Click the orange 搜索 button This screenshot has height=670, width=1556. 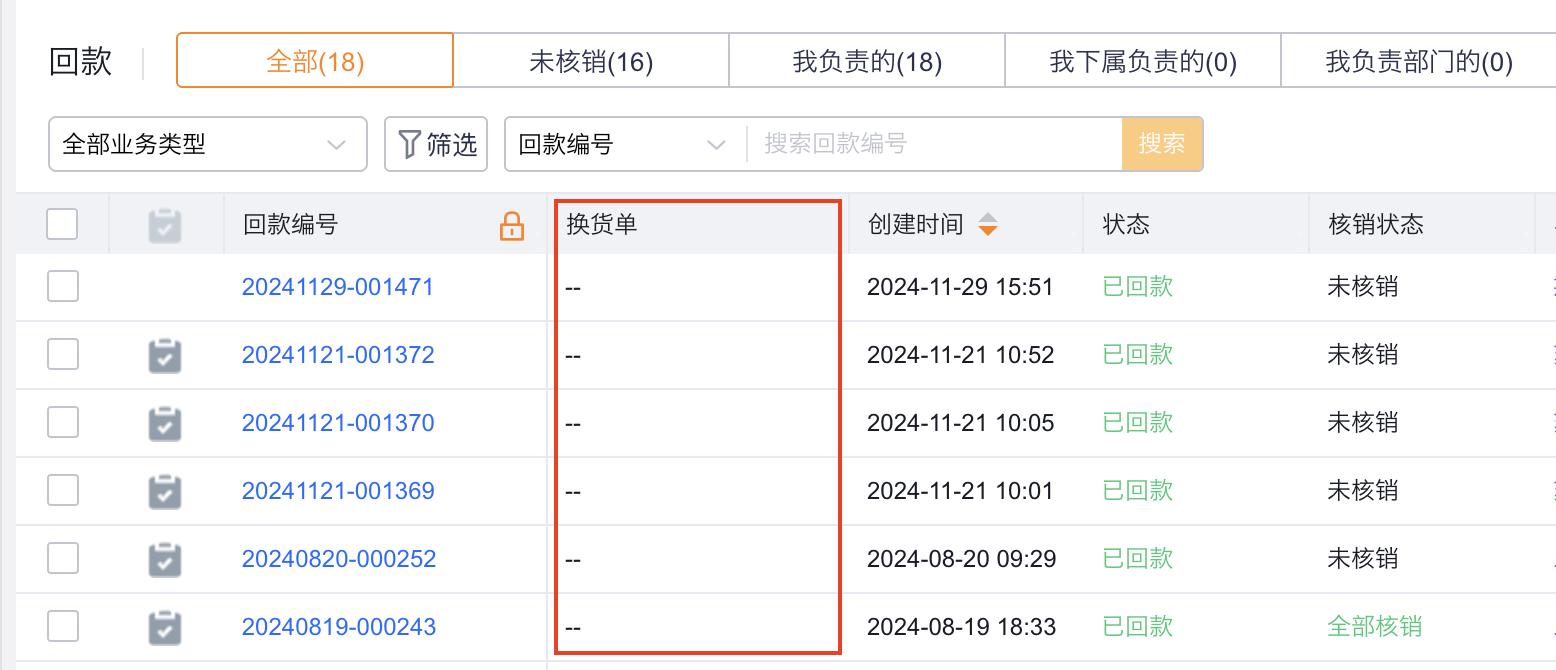click(x=1162, y=144)
